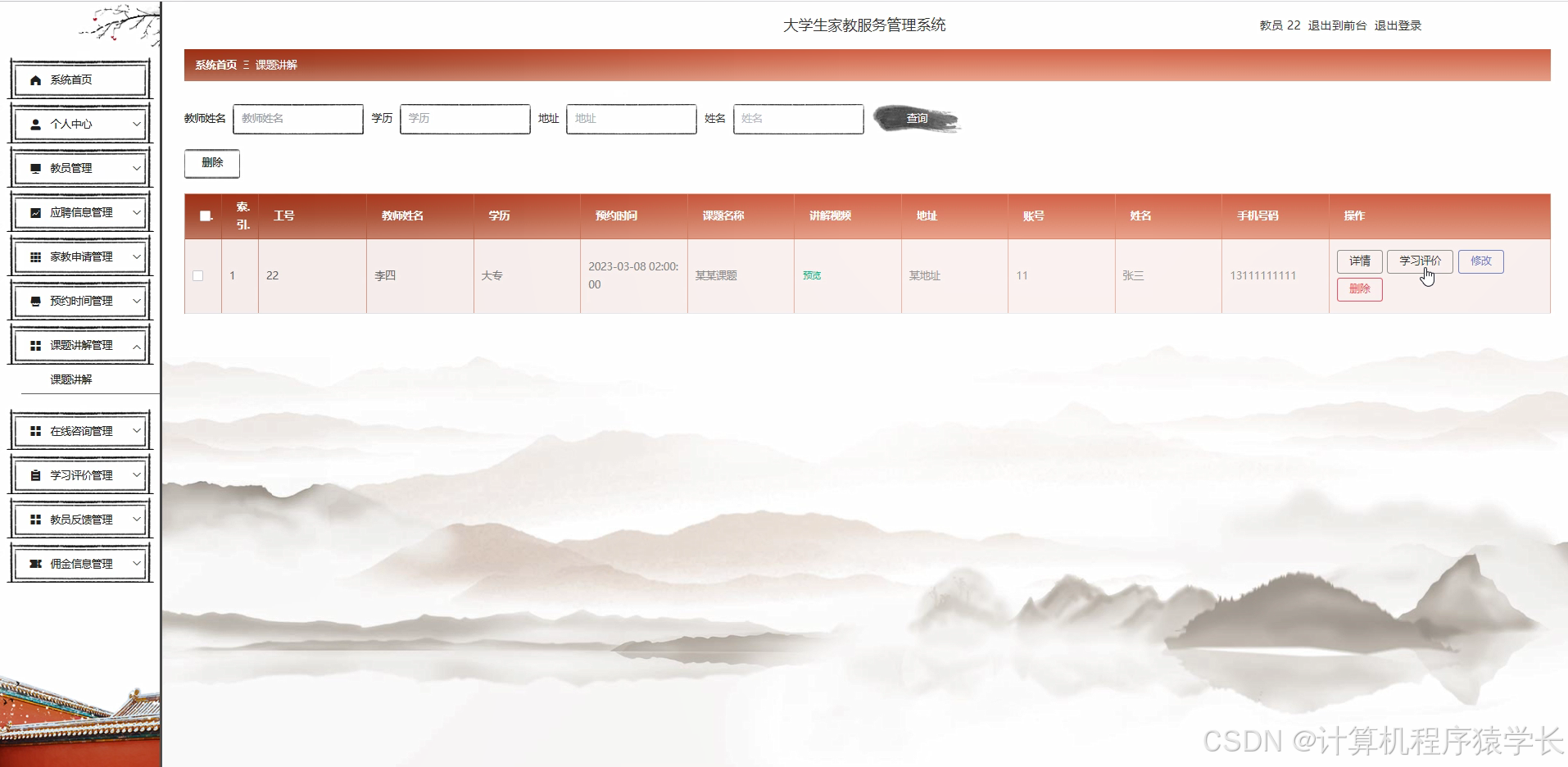The image size is (1568, 767).
Task: Click the 教员 22 user label
Action: click(x=1280, y=25)
